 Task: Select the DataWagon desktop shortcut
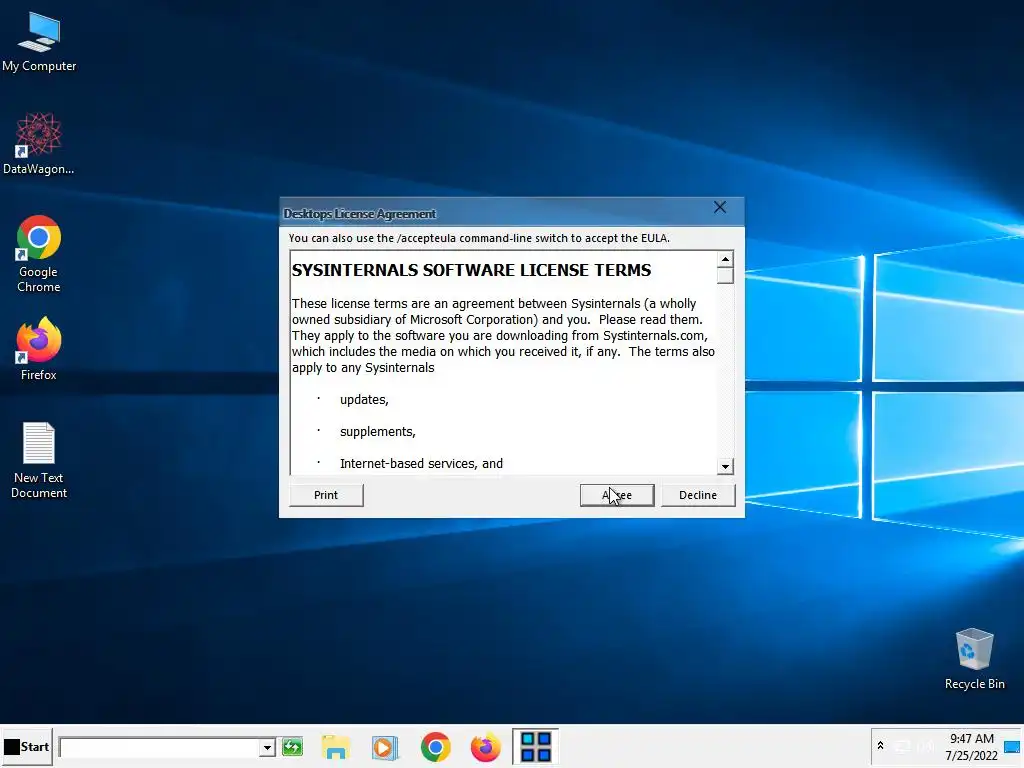pyautogui.click(x=39, y=144)
